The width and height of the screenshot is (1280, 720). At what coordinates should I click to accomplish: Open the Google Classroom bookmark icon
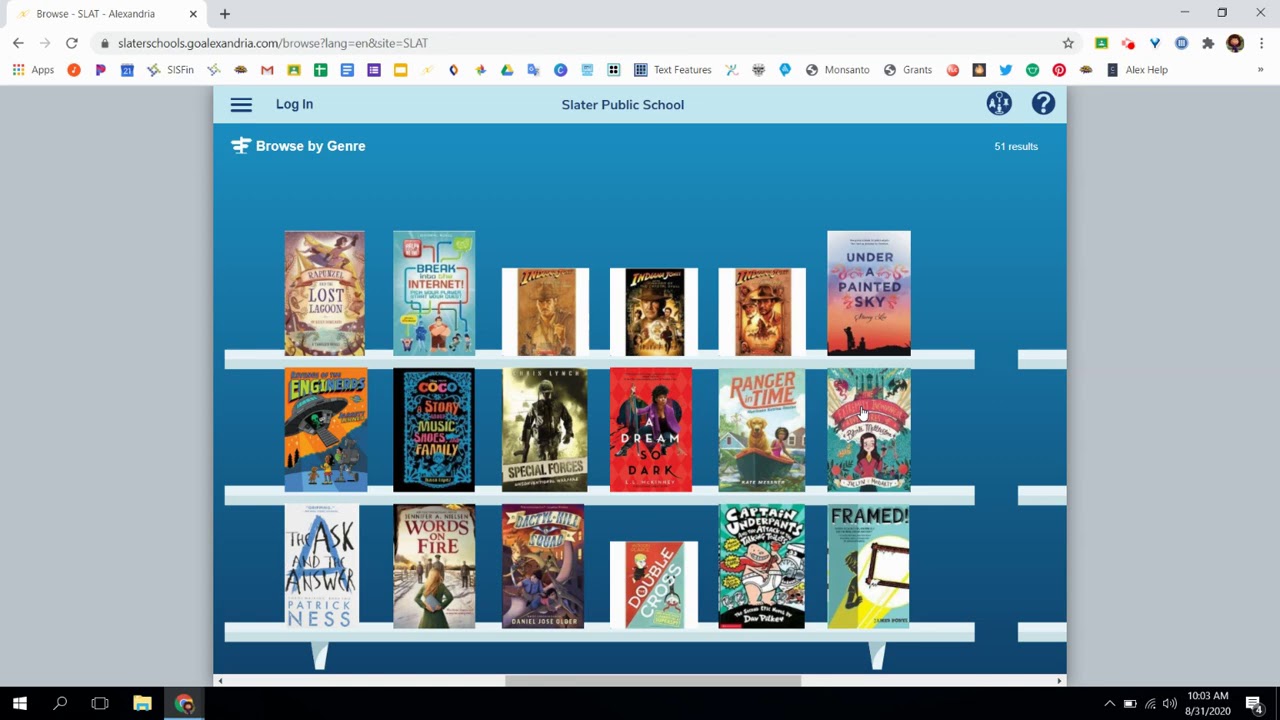click(x=294, y=70)
